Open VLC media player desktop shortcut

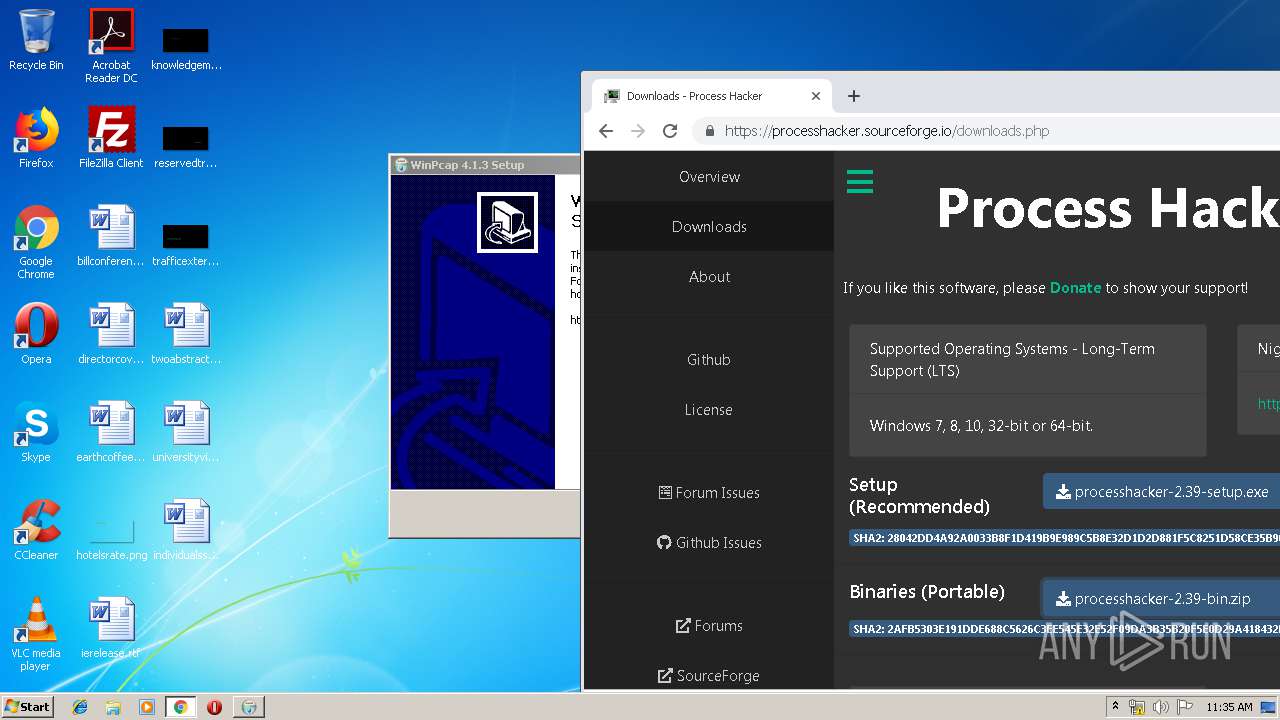coord(36,634)
